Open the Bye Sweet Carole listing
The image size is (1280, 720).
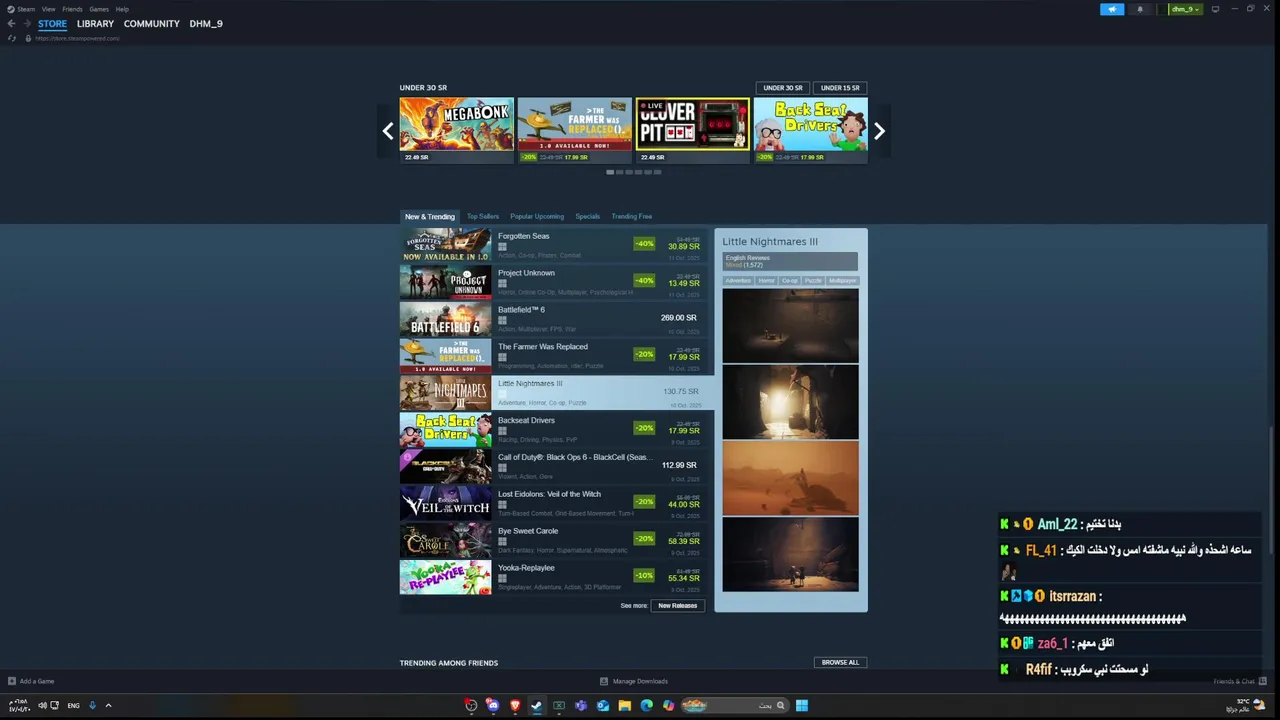point(554,541)
